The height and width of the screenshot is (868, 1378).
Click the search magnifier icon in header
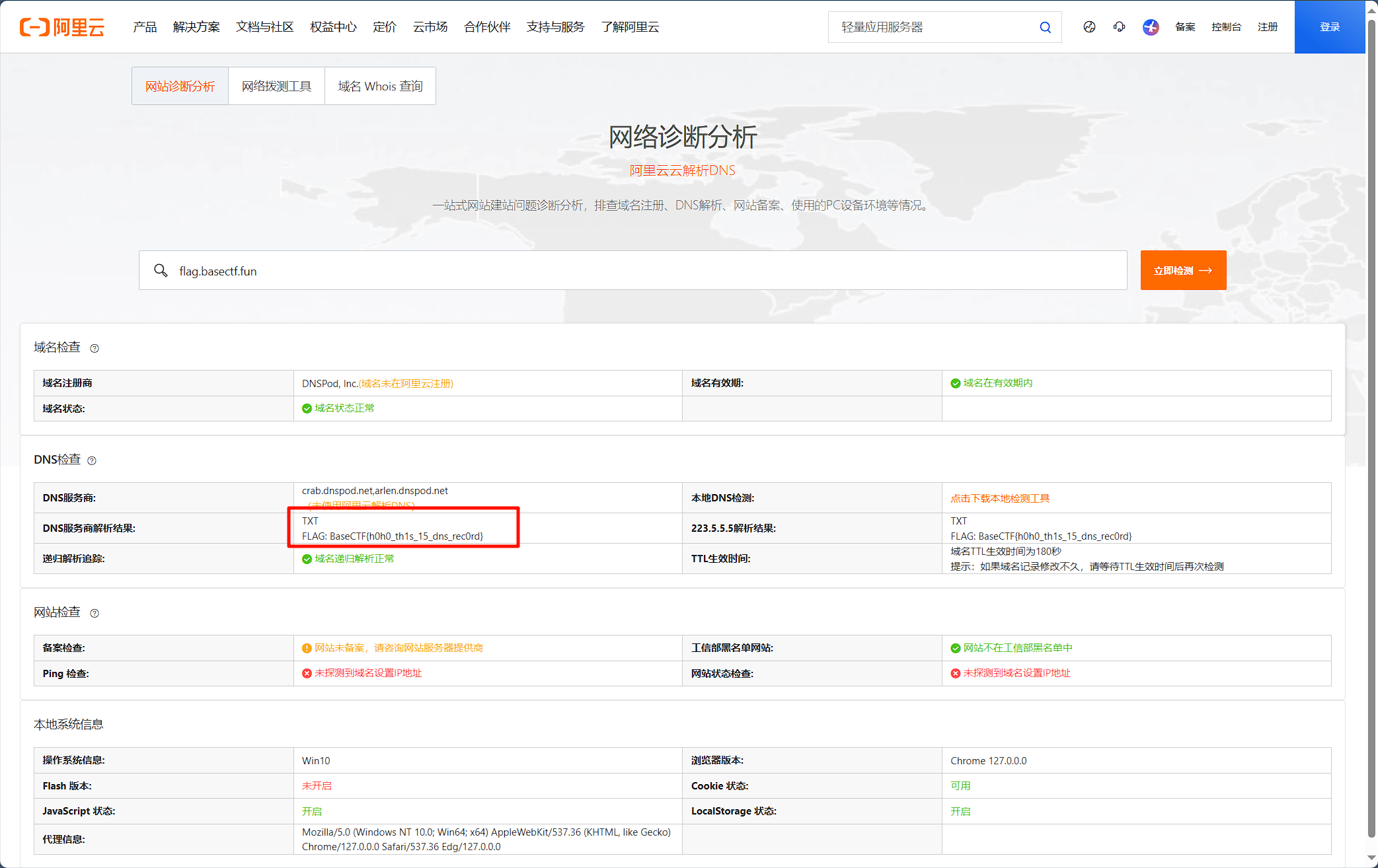tap(1045, 27)
